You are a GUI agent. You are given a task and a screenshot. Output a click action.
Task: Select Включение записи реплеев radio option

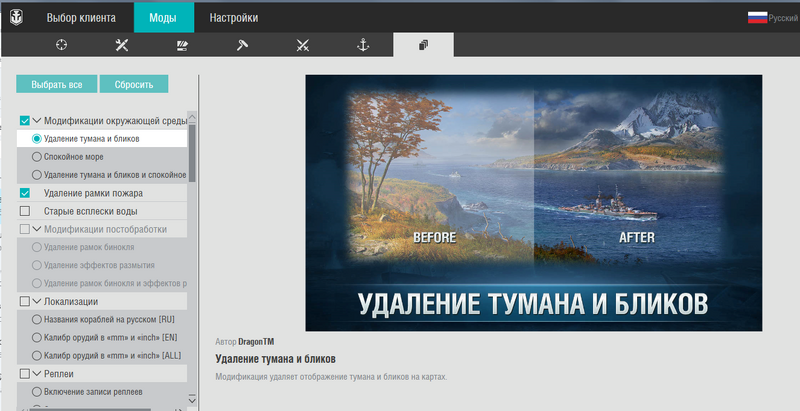(x=37, y=392)
